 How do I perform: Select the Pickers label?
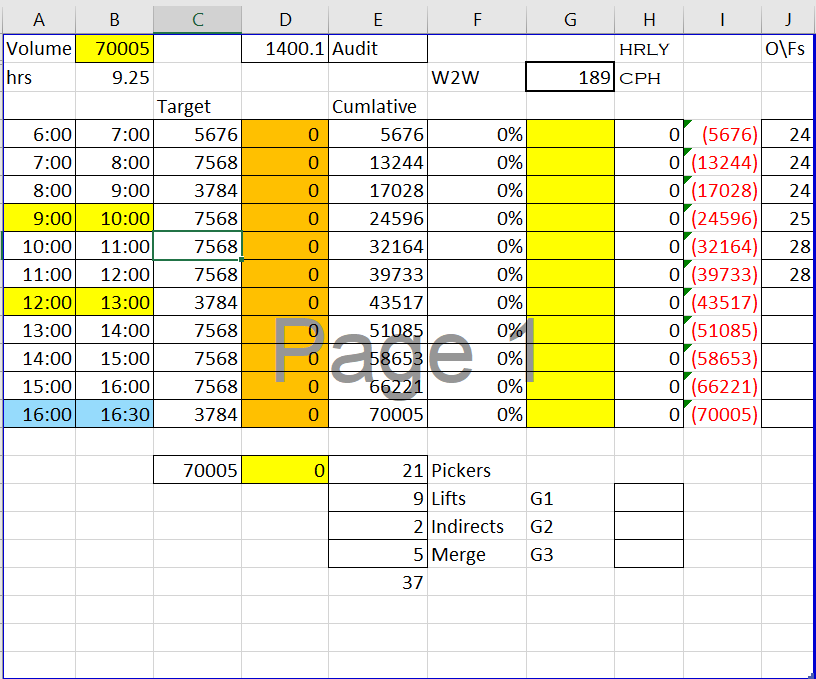(477, 470)
